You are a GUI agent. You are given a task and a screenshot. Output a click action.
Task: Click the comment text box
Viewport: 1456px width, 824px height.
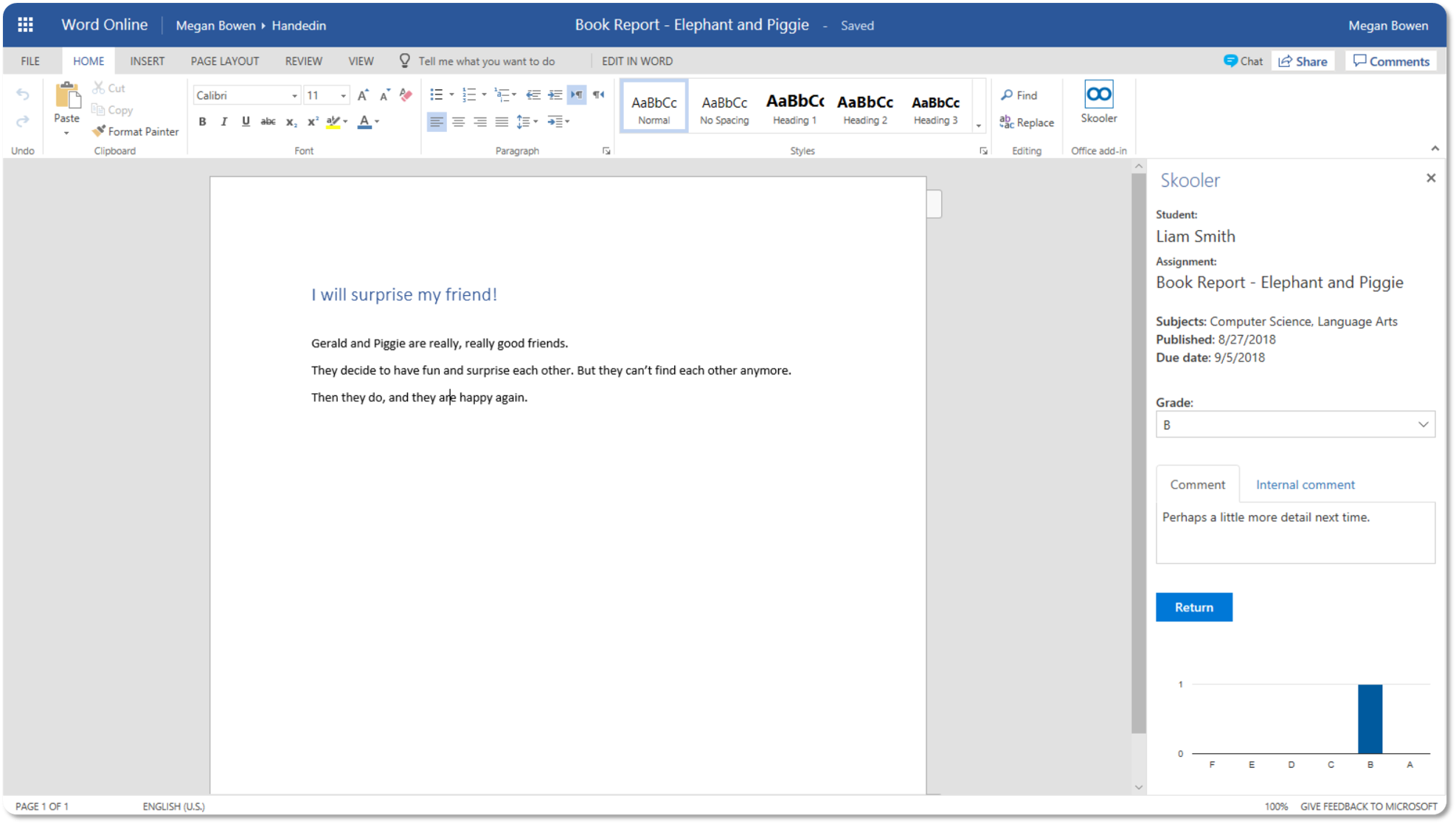(x=1294, y=533)
